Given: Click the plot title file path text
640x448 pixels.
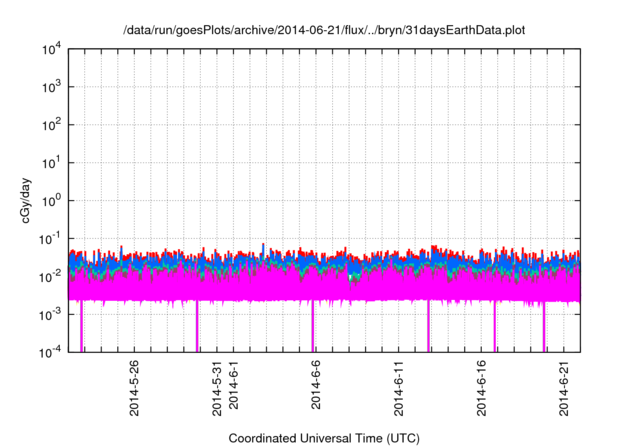Looking at the screenshot, I should (x=323, y=31).
